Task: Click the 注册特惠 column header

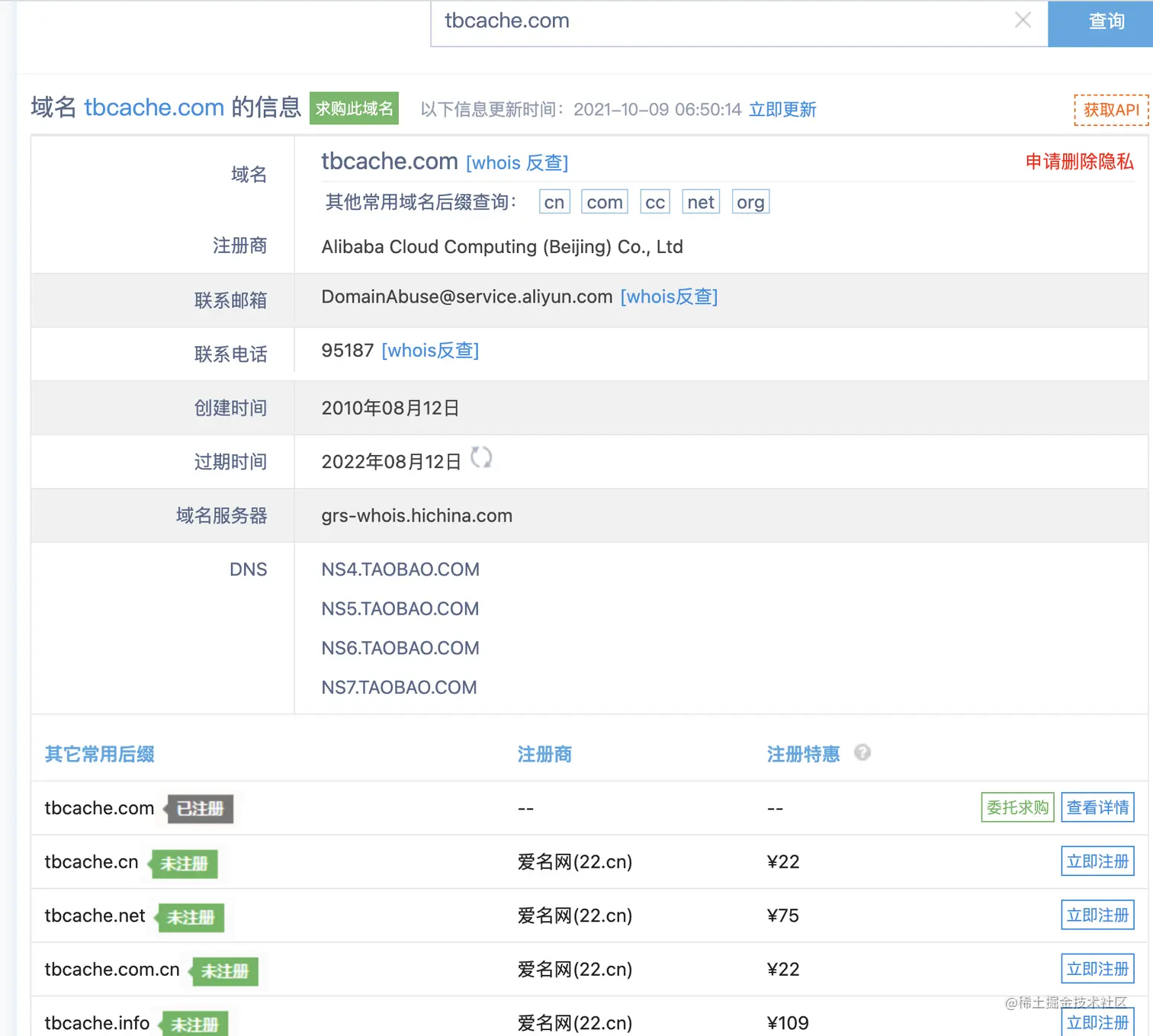Action: pyautogui.click(x=803, y=754)
